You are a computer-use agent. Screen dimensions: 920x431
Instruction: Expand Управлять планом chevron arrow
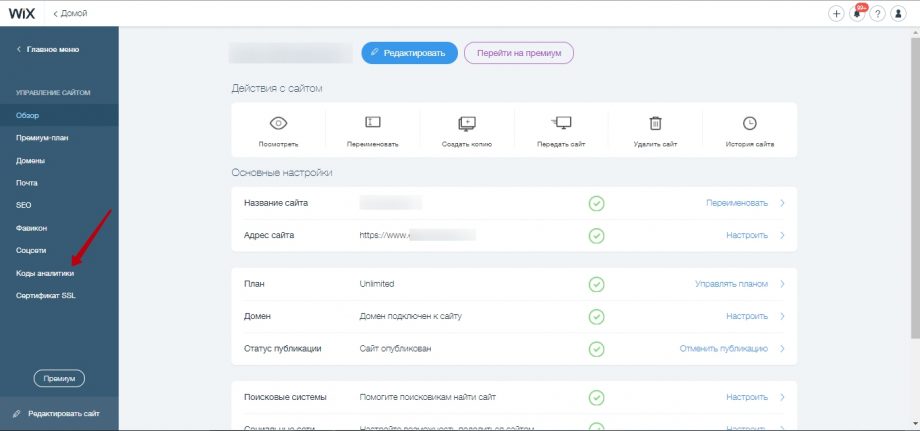[x=782, y=284]
